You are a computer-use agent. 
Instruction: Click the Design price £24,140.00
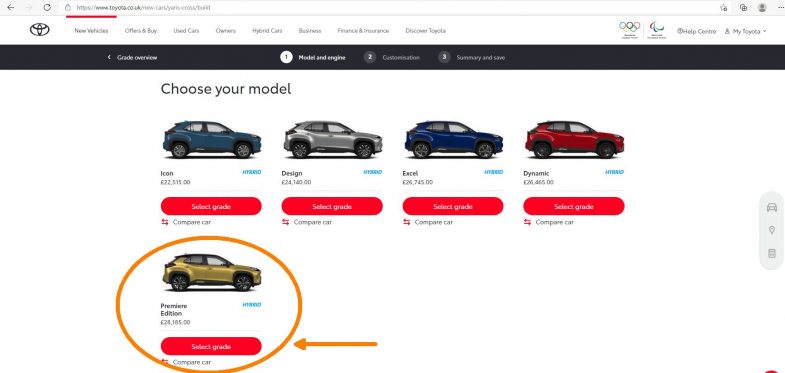pyautogui.click(x=296, y=182)
